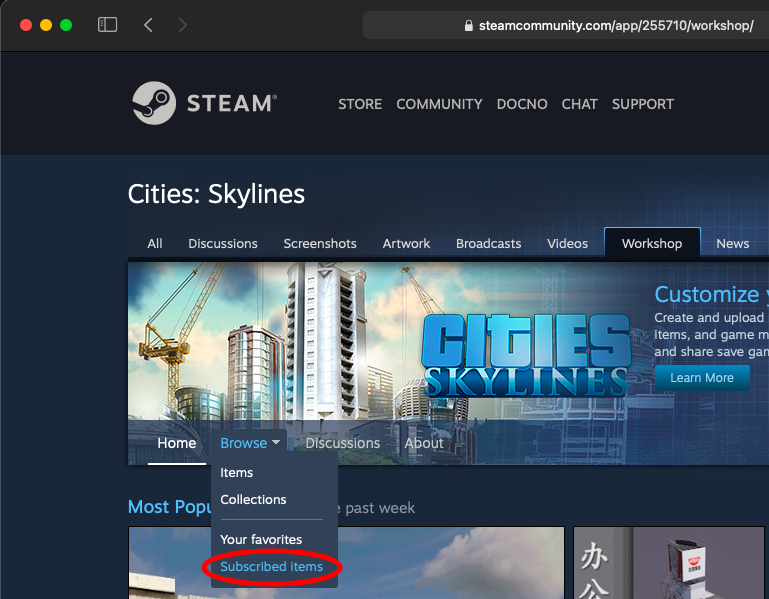Switch to the News tab
The image size is (769, 599).
733,243
